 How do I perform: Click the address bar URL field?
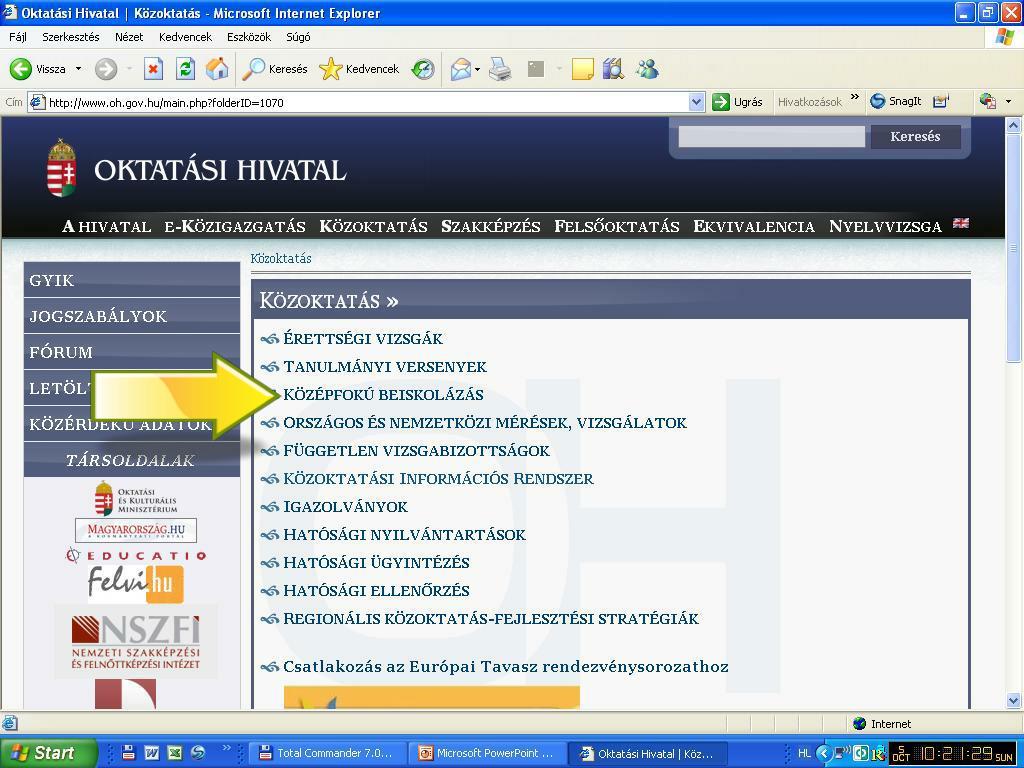[x=368, y=103]
